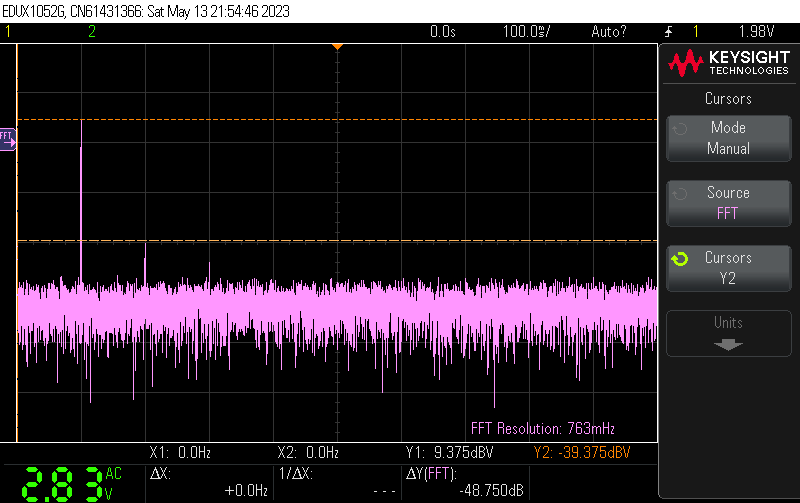Select the channel 1 indicator in top-left status bar
This screenshot has width=800, height=503.
8,32
